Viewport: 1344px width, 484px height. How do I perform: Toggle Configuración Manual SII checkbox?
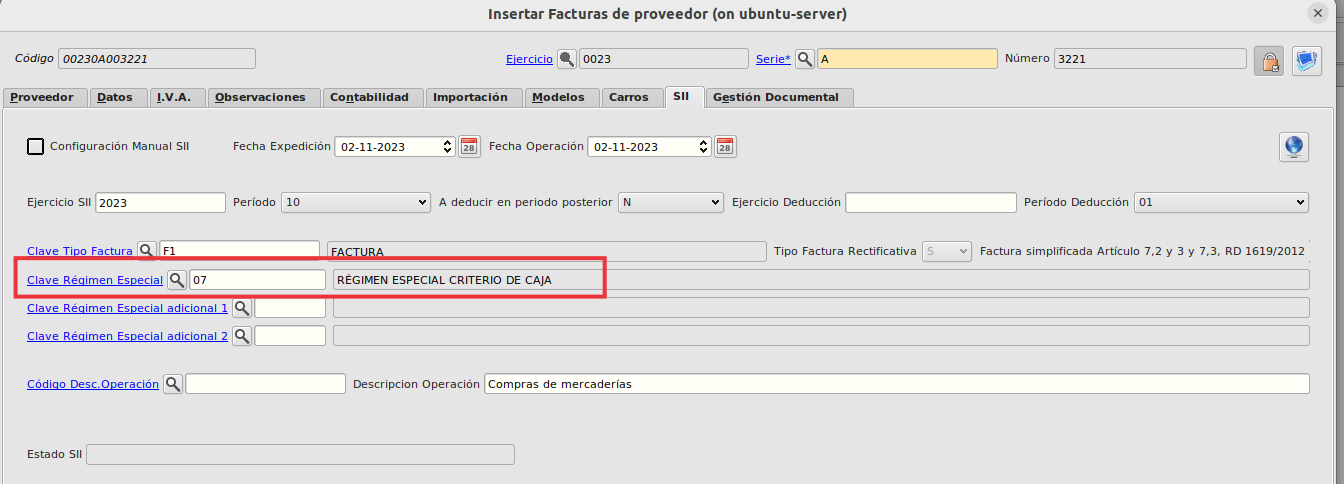click(x=35, y=147)
